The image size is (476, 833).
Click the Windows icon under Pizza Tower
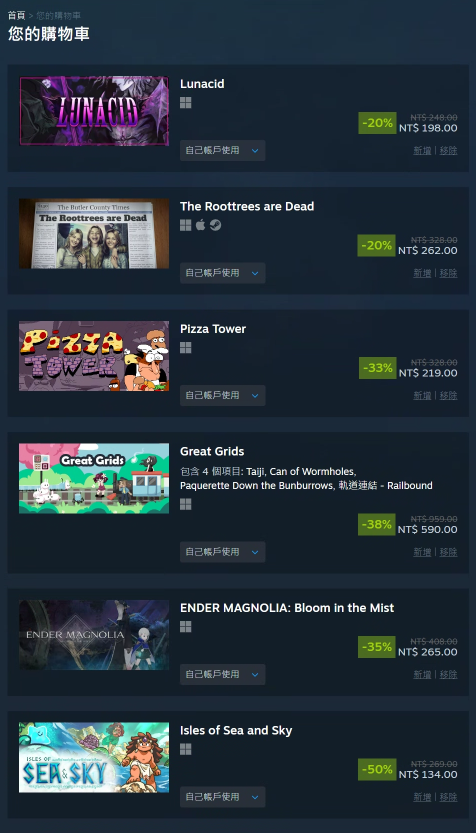click(x=185, y=348)
